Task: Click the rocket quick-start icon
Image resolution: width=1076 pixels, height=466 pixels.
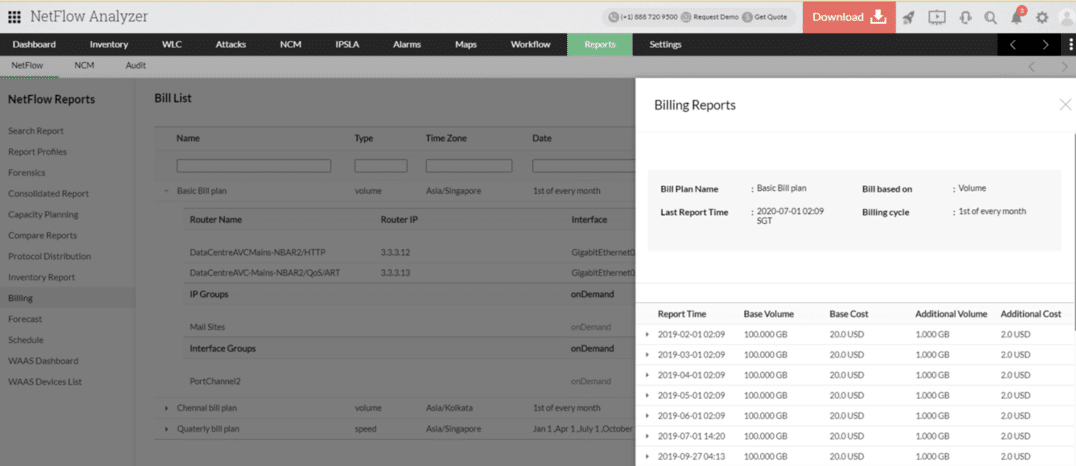Action: (x=908, y=17)
